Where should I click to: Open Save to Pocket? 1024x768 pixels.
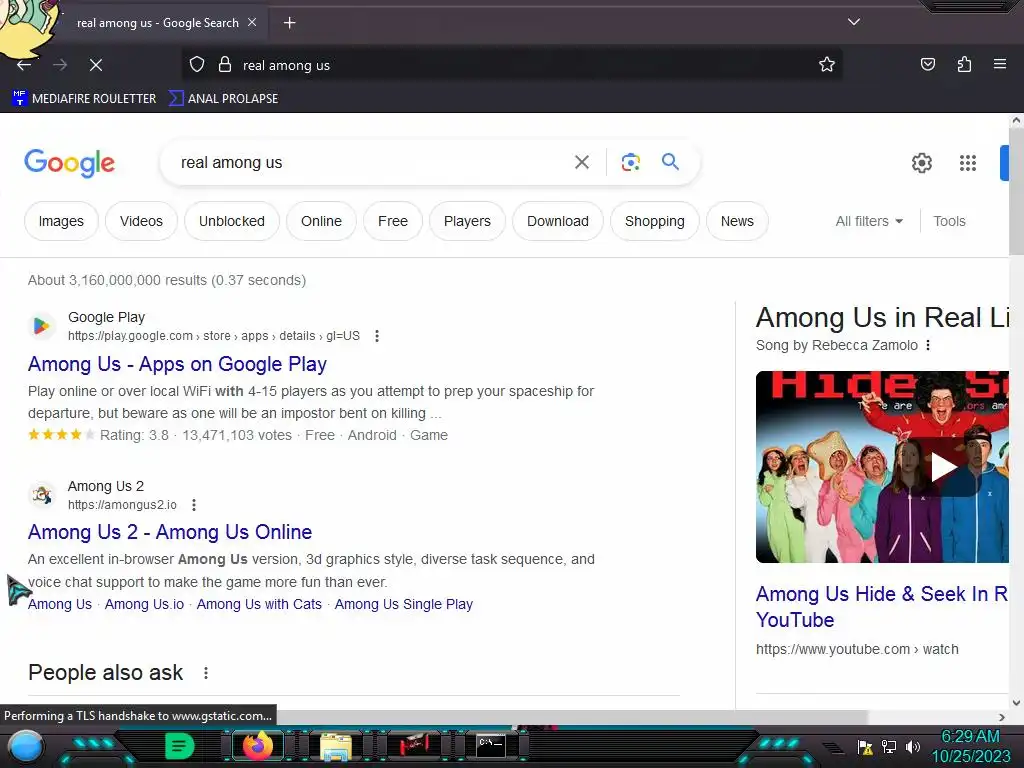928,64
